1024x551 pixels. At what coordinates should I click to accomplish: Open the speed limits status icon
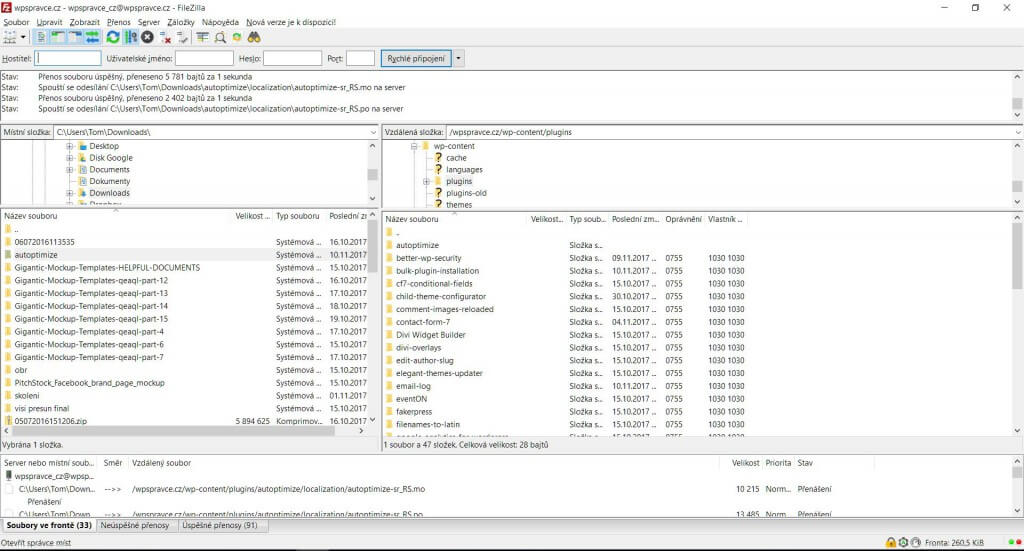916,543
